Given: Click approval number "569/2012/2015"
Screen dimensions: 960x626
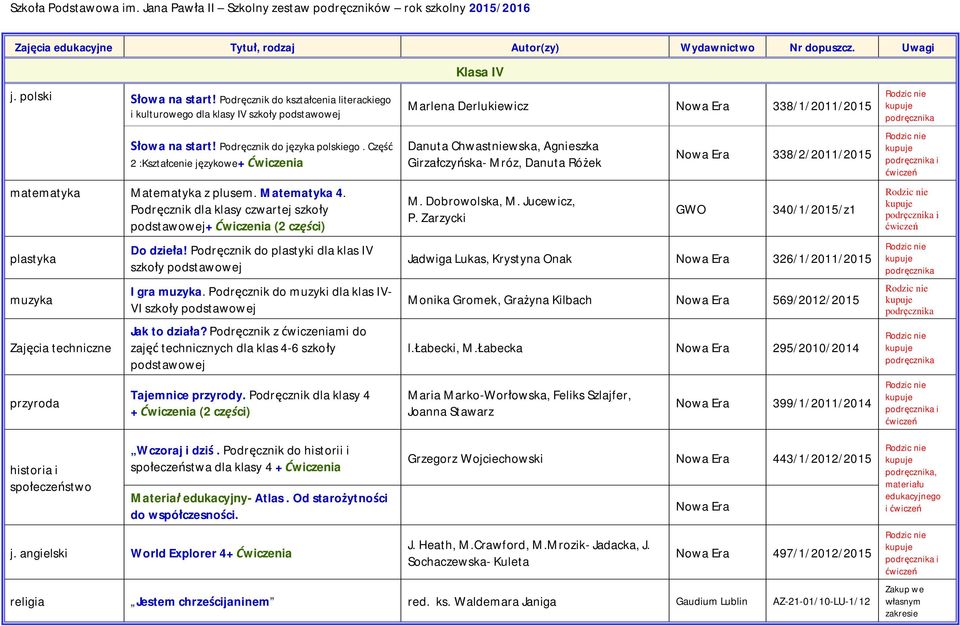Looking at the screenshot, I should [x=816, y=300].
